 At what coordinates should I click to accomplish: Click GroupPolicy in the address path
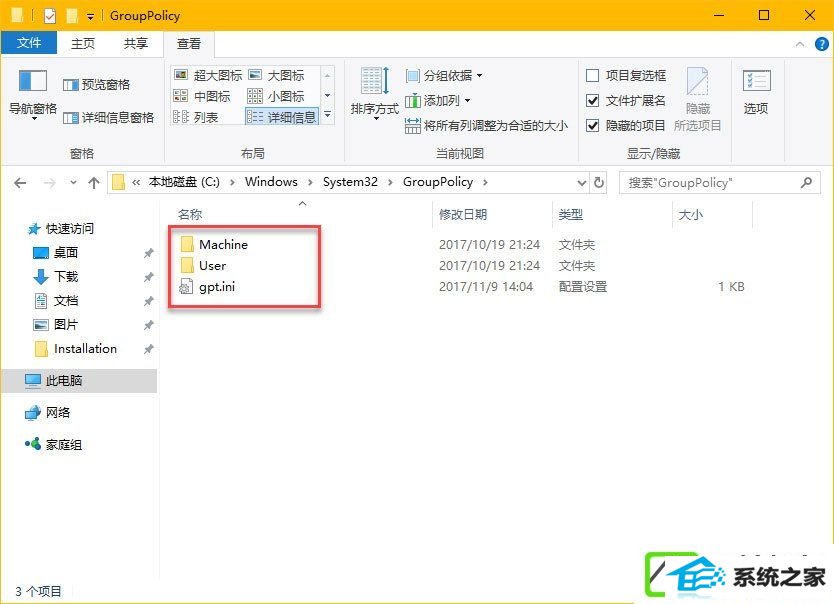point(438,182)
